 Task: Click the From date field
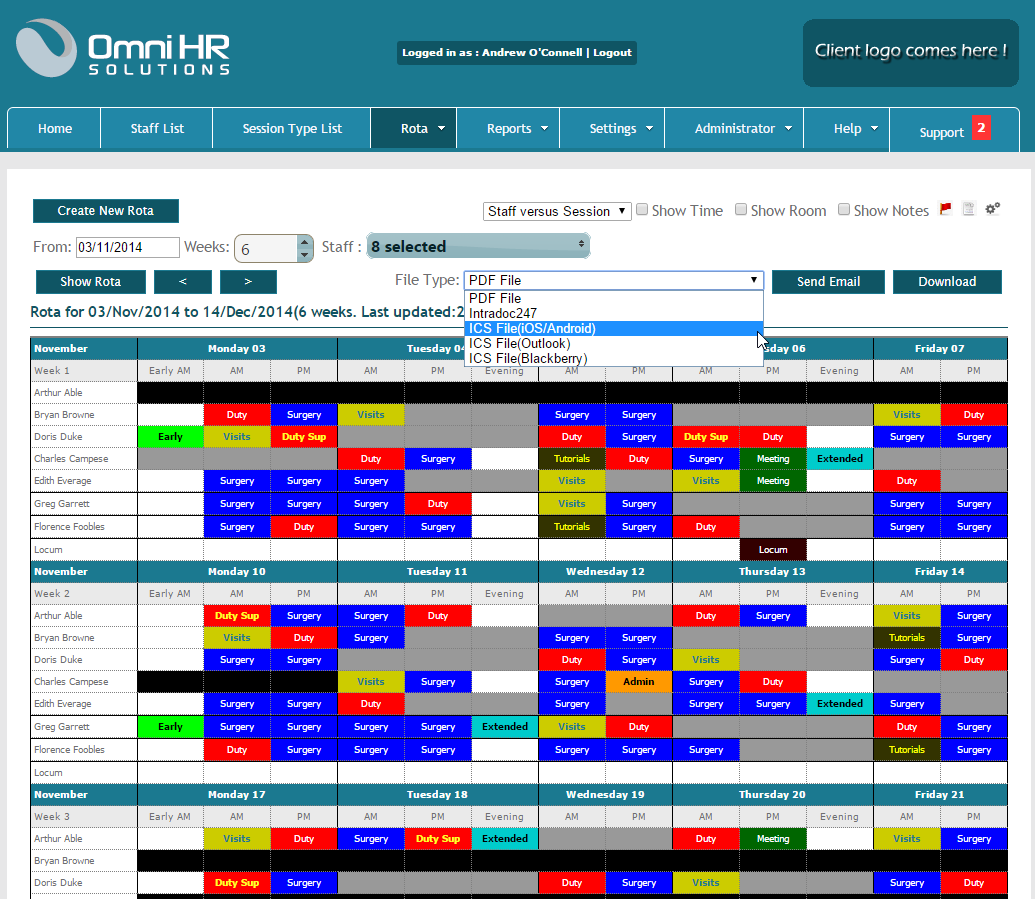coord(127,247)
